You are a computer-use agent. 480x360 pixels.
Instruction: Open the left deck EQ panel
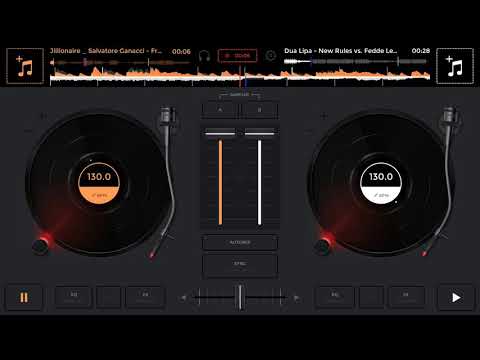click(73, 297)
